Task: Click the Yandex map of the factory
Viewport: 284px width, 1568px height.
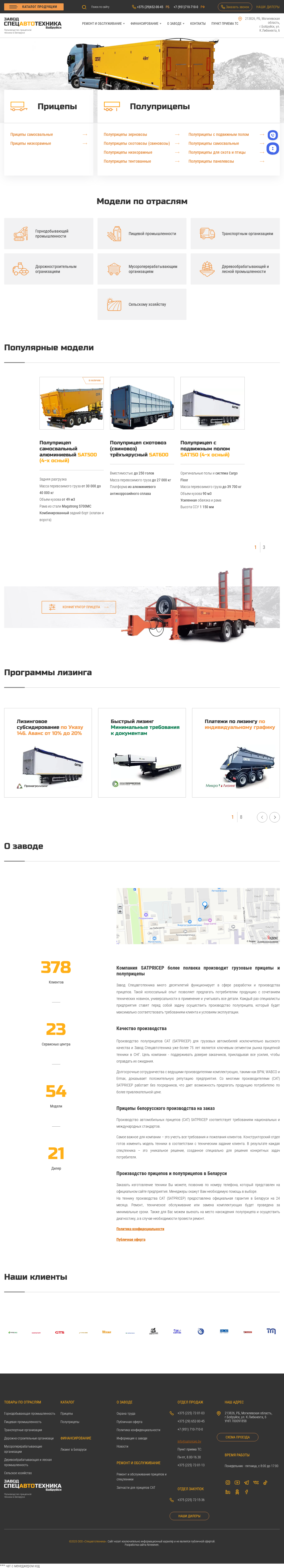Action: (x=198, y=916)
